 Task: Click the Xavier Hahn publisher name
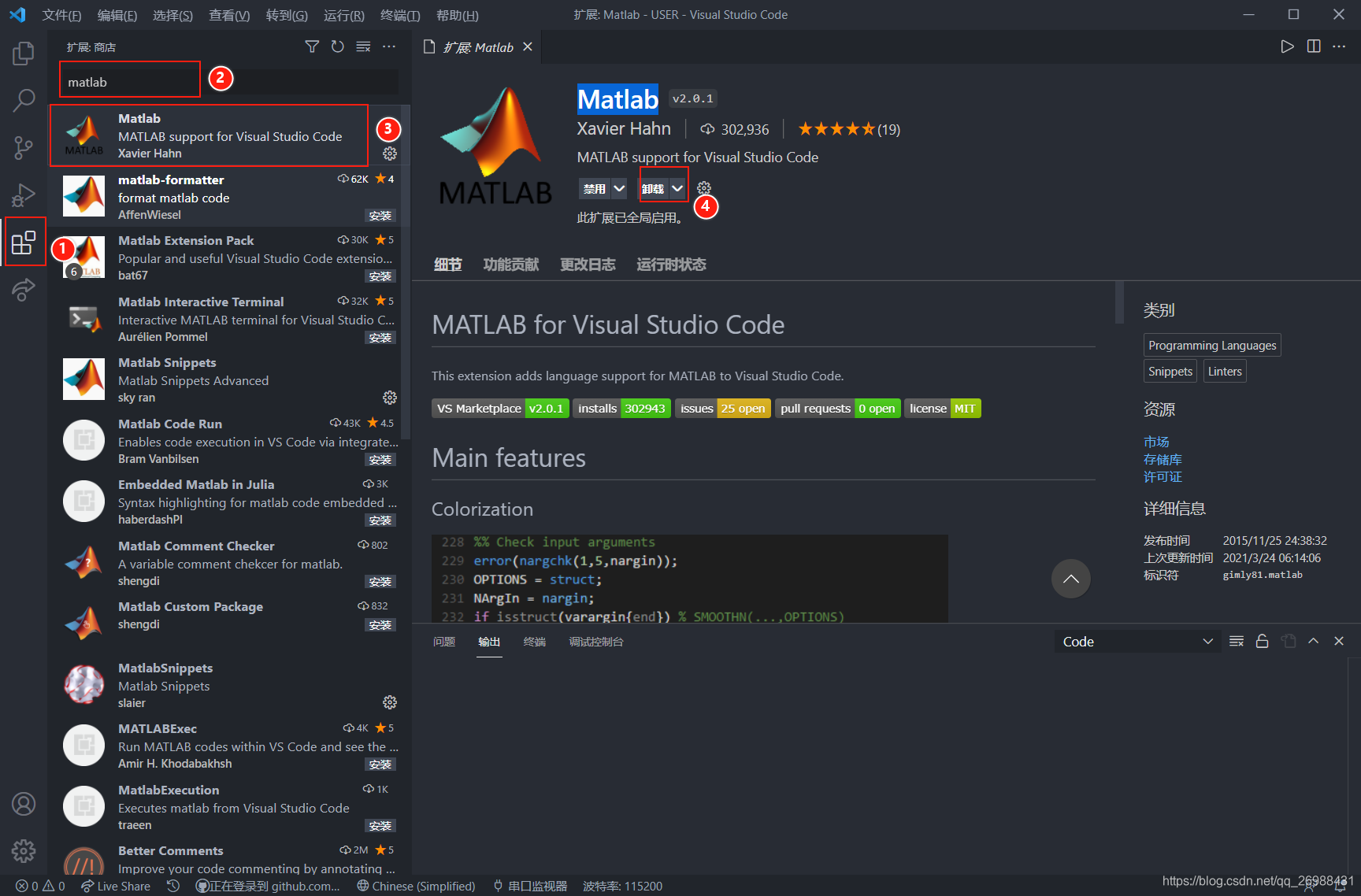(x=624, y=128)
